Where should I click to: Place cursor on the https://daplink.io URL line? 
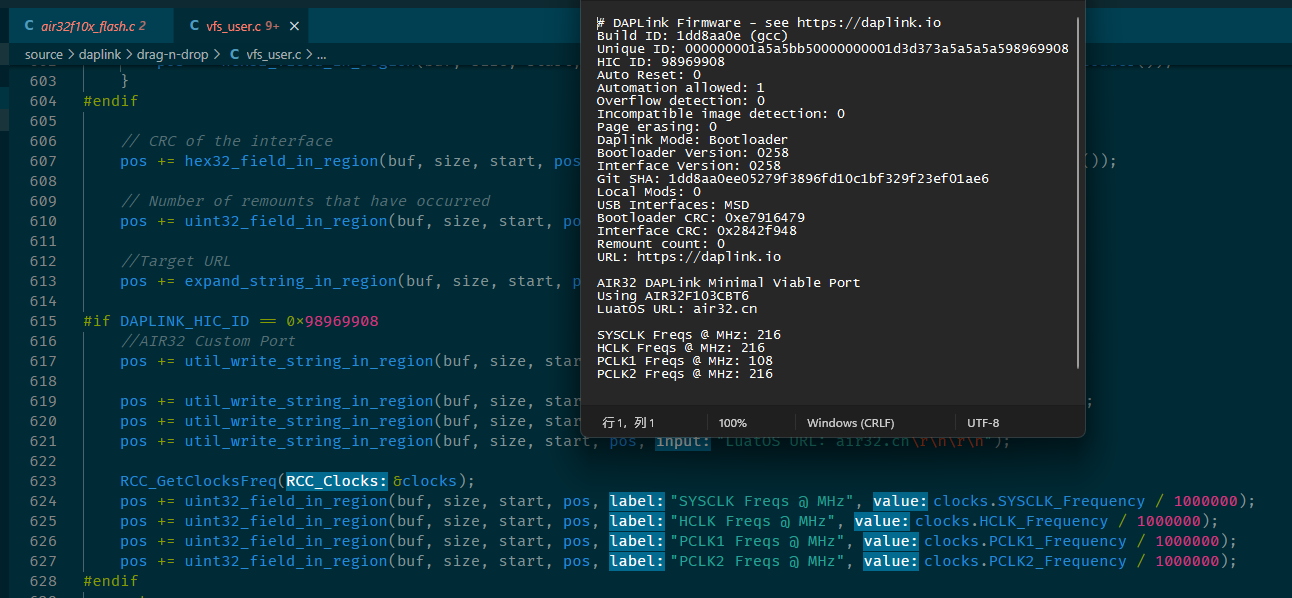tap(689, 257)
